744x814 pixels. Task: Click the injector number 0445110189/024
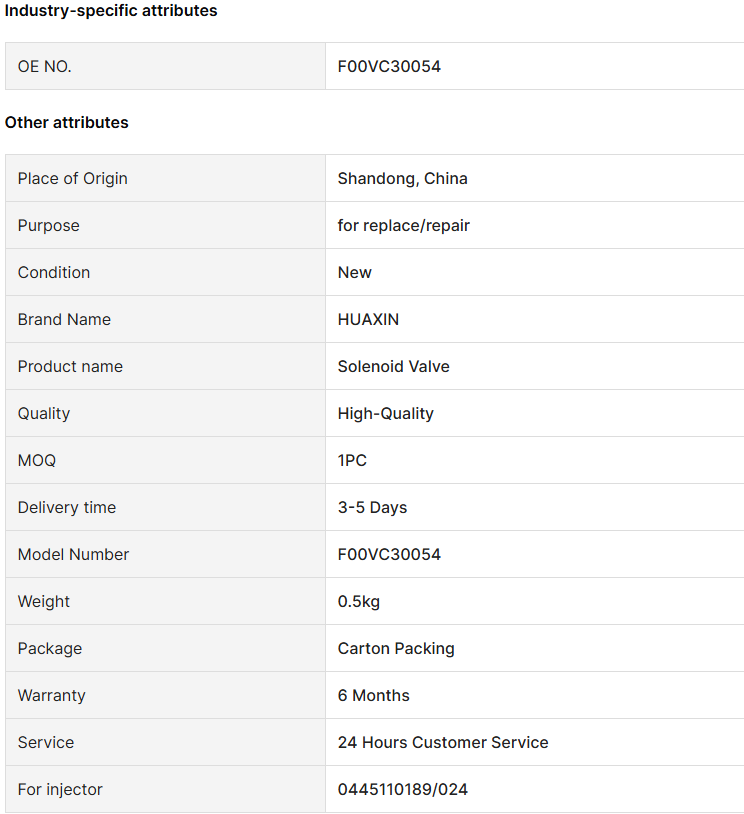tap(402, 789)
